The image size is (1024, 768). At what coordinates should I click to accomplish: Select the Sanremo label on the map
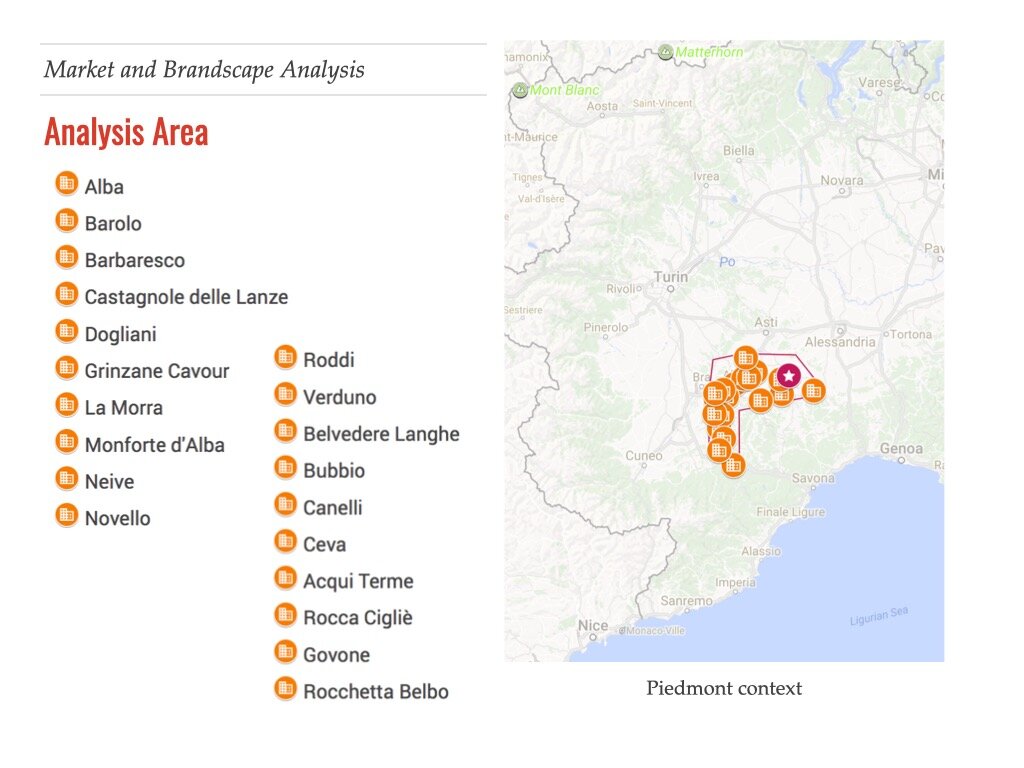686,601
